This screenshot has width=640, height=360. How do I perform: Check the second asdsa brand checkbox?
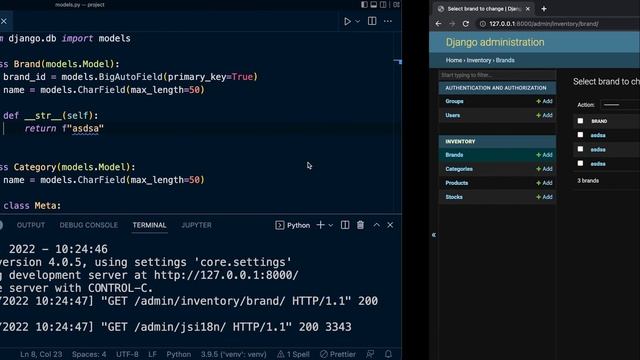coord(580,149)
